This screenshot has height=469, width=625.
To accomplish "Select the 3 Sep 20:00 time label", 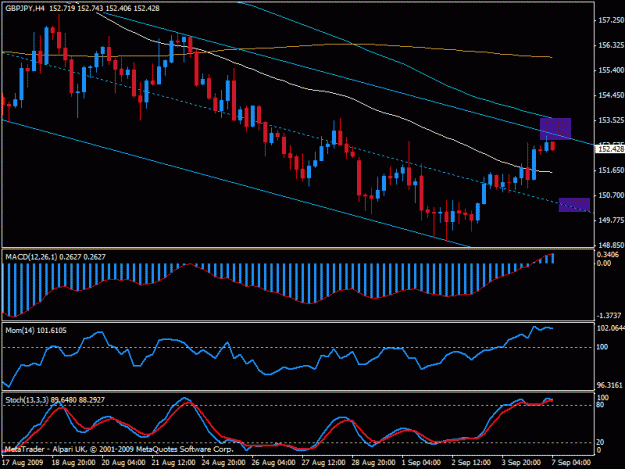I will [x=521, y=463].
